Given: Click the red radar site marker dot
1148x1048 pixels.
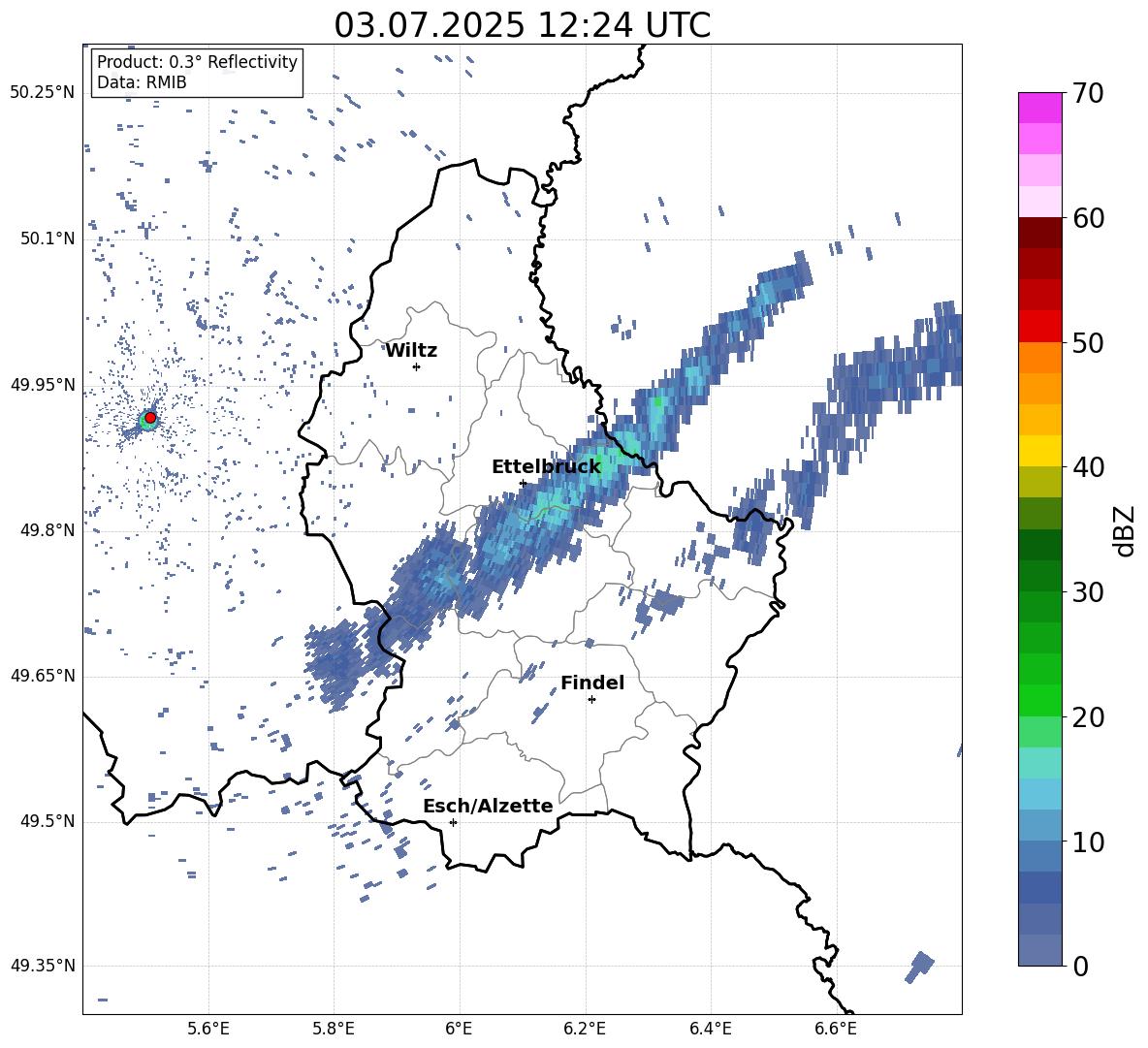Looking at the screenshot, I should (150, 417).
